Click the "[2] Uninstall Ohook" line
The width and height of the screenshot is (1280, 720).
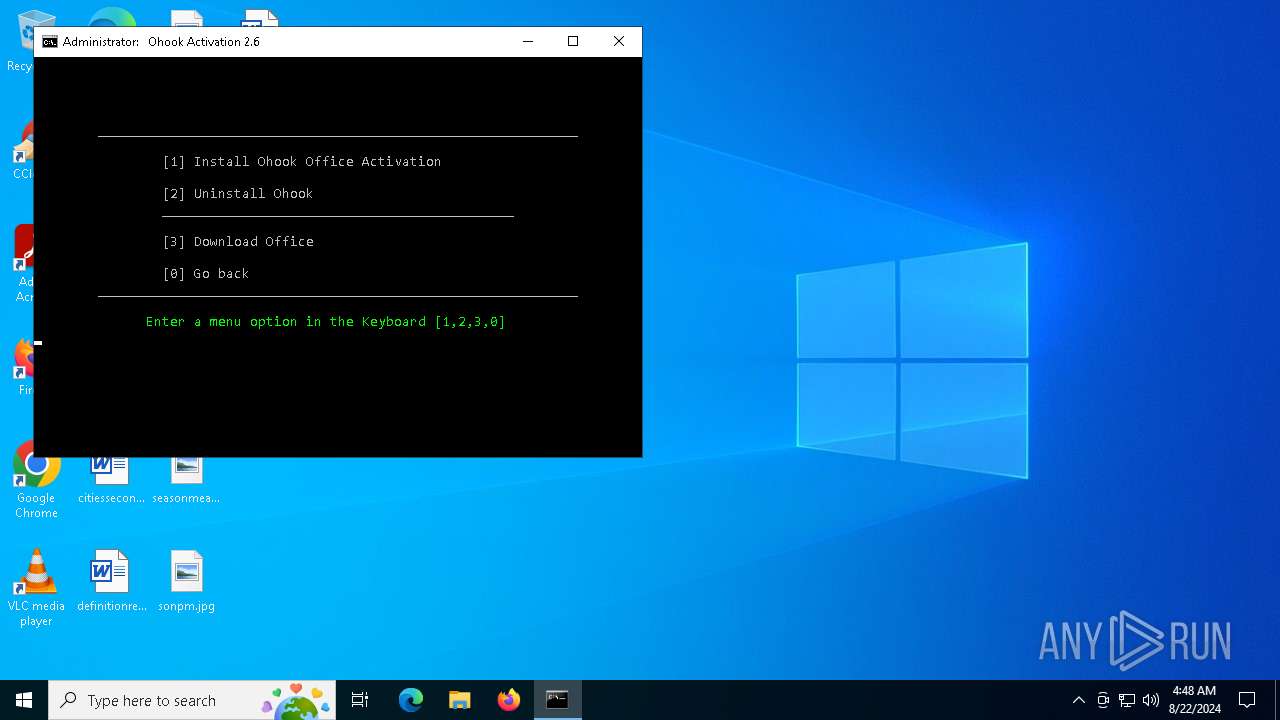238,194
